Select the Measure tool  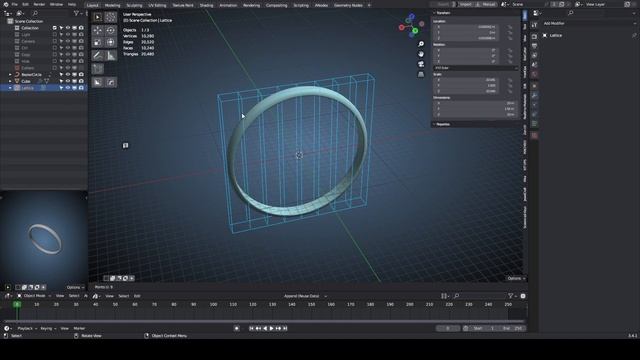pyautogui.click(x=111, y=56)
